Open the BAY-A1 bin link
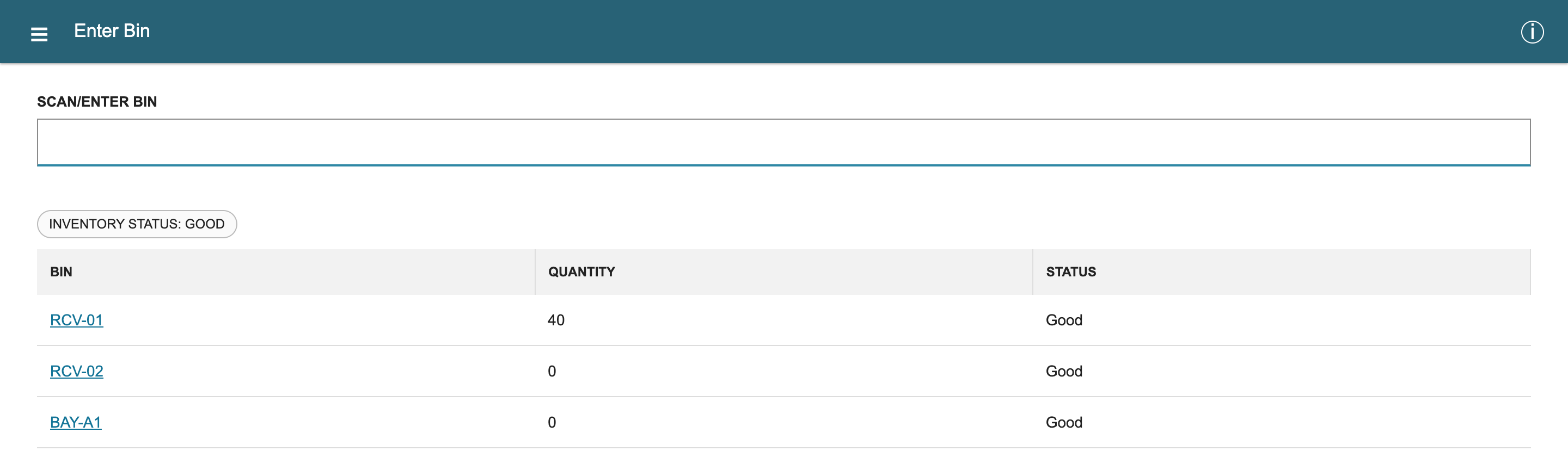 [76, 422]
